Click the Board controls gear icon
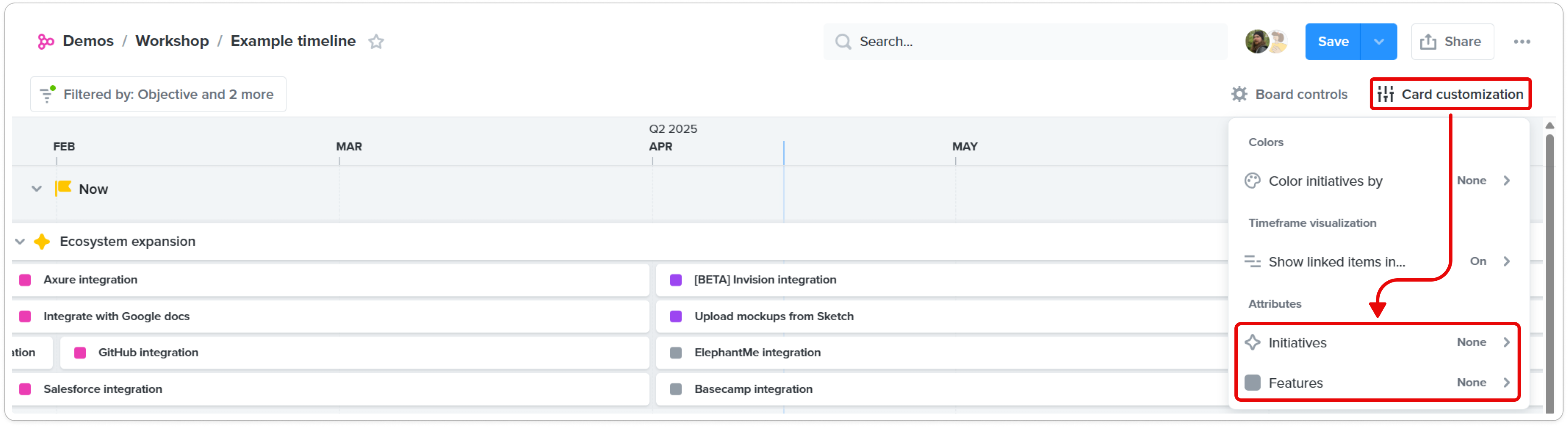 coord(1239,94)
